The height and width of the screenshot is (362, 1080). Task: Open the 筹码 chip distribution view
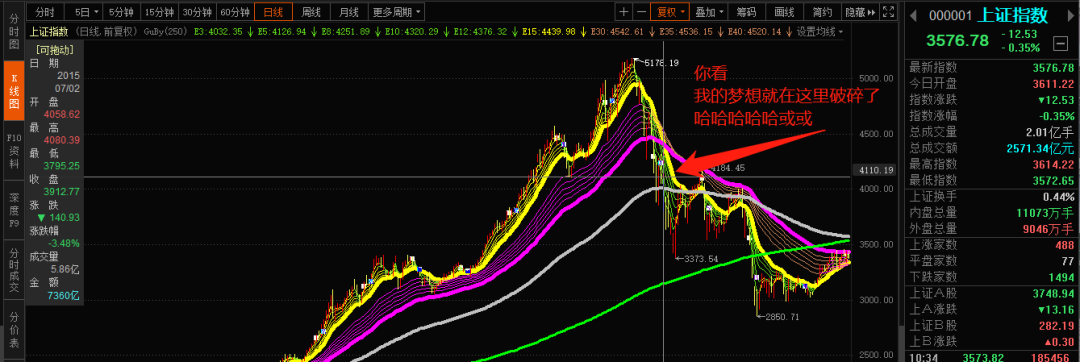(747, 12)
